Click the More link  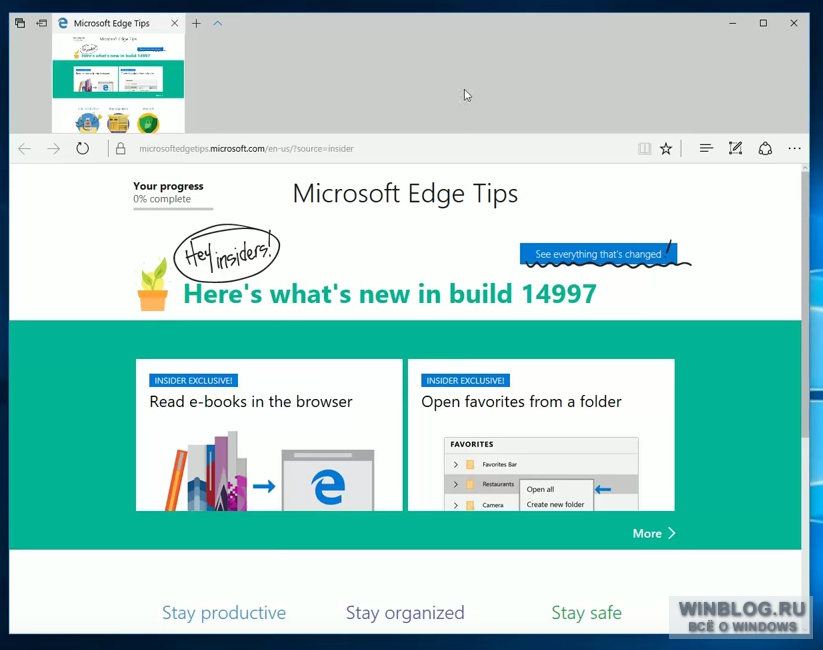[x=654, y=533]
